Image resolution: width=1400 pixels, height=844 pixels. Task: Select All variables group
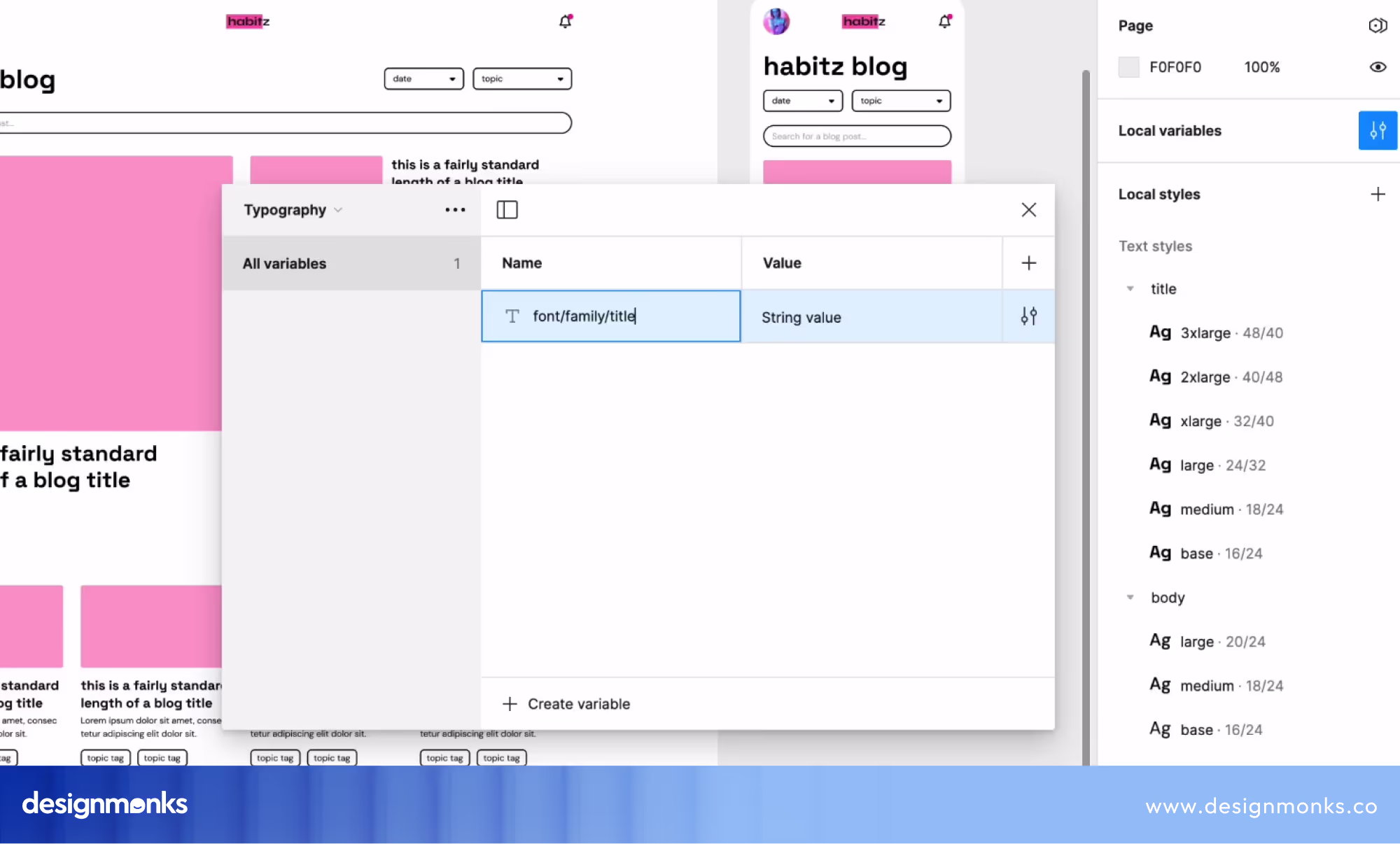pos(351,263)
